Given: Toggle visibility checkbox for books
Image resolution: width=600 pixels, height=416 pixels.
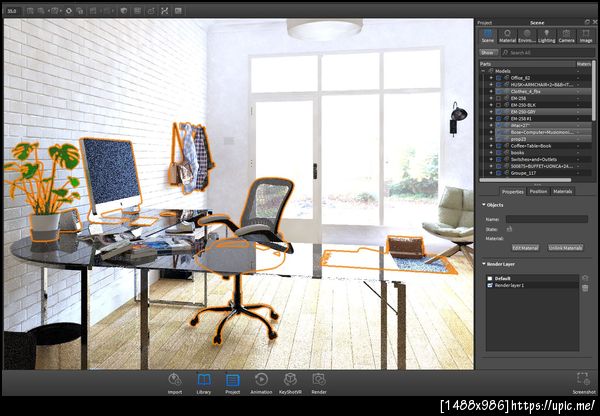Looking at the screenshot, I should click(x=499, y=153).
